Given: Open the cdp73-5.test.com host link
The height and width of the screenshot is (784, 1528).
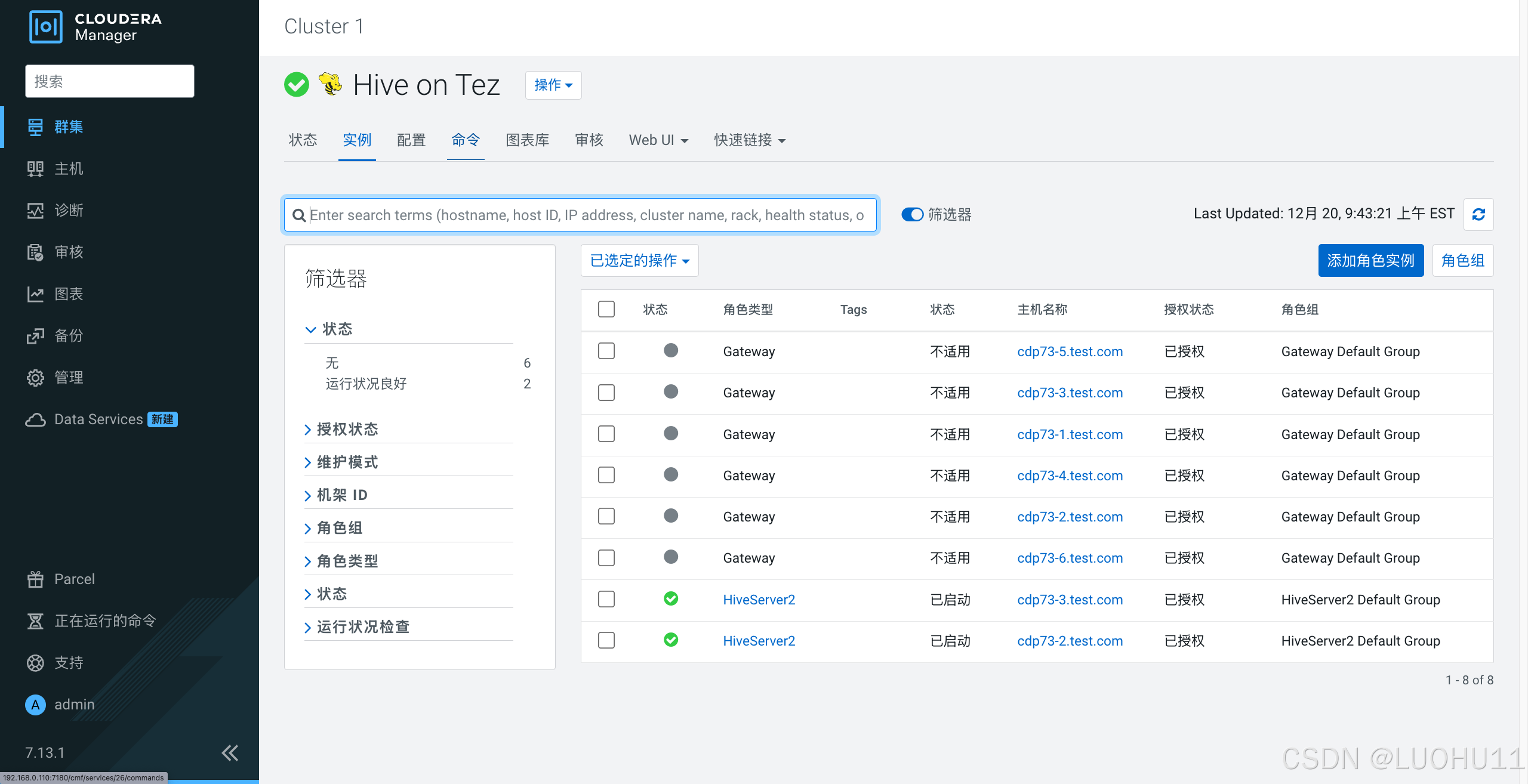Looking at the screenshot, I should pos(1070,351).
